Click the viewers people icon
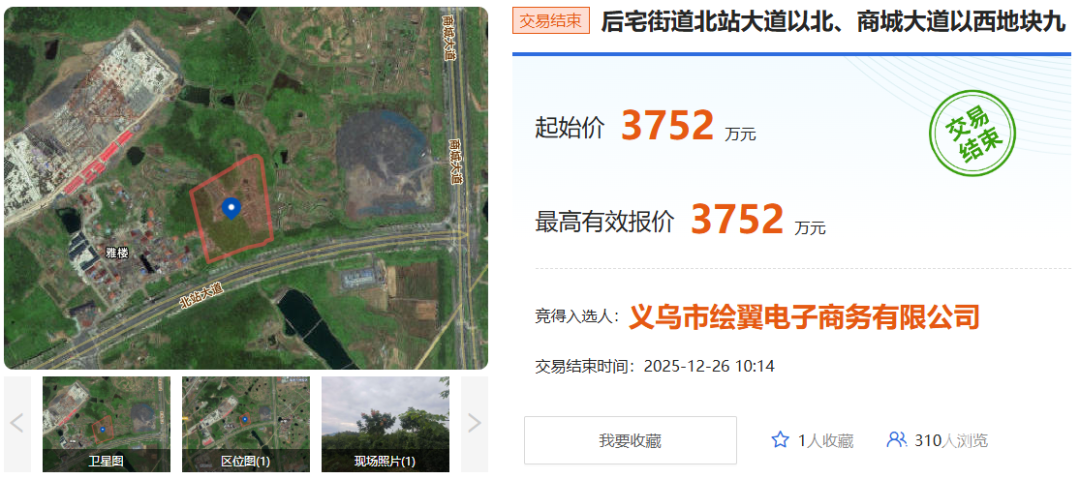Viewport: 1080px width, 479px height. (896, 440)
